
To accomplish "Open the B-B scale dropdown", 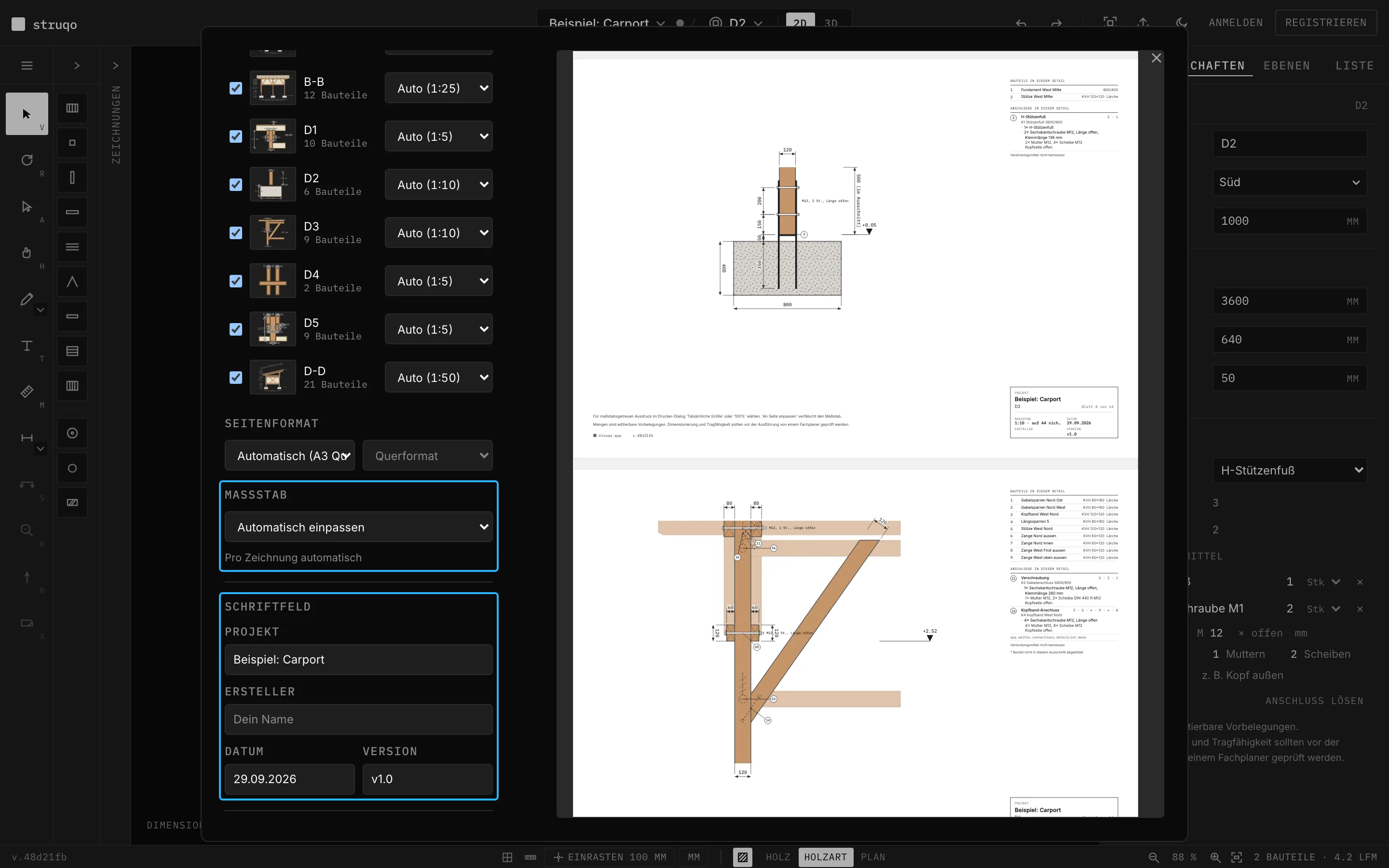I will tap(438, 88).
